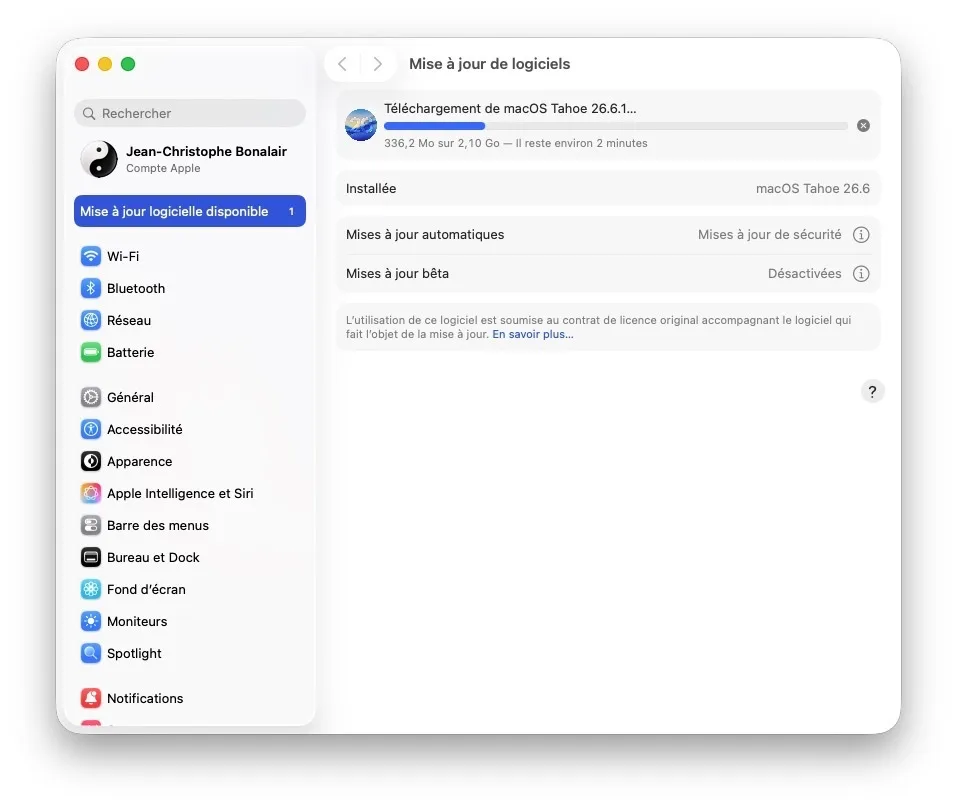The width and height of the screenshot is (957, 808).
Task: Click the download progress bar
Action: pos(616,126)
